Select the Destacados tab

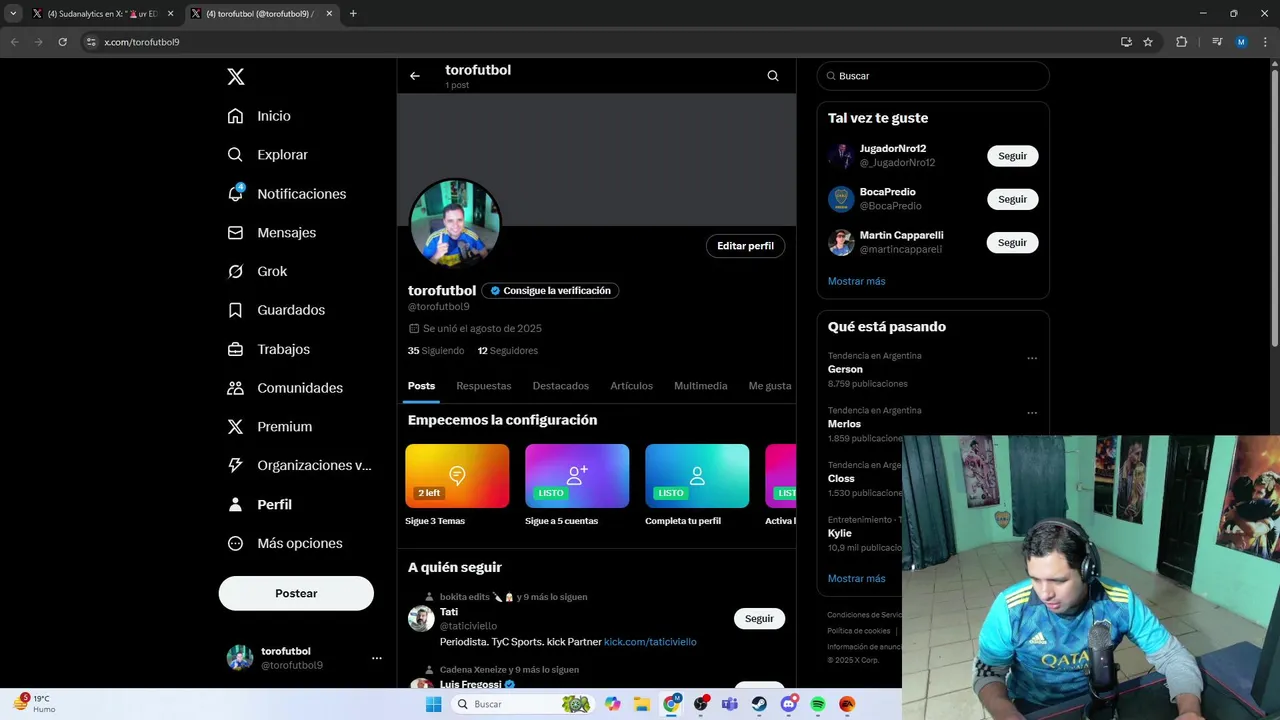pos(561,386)
